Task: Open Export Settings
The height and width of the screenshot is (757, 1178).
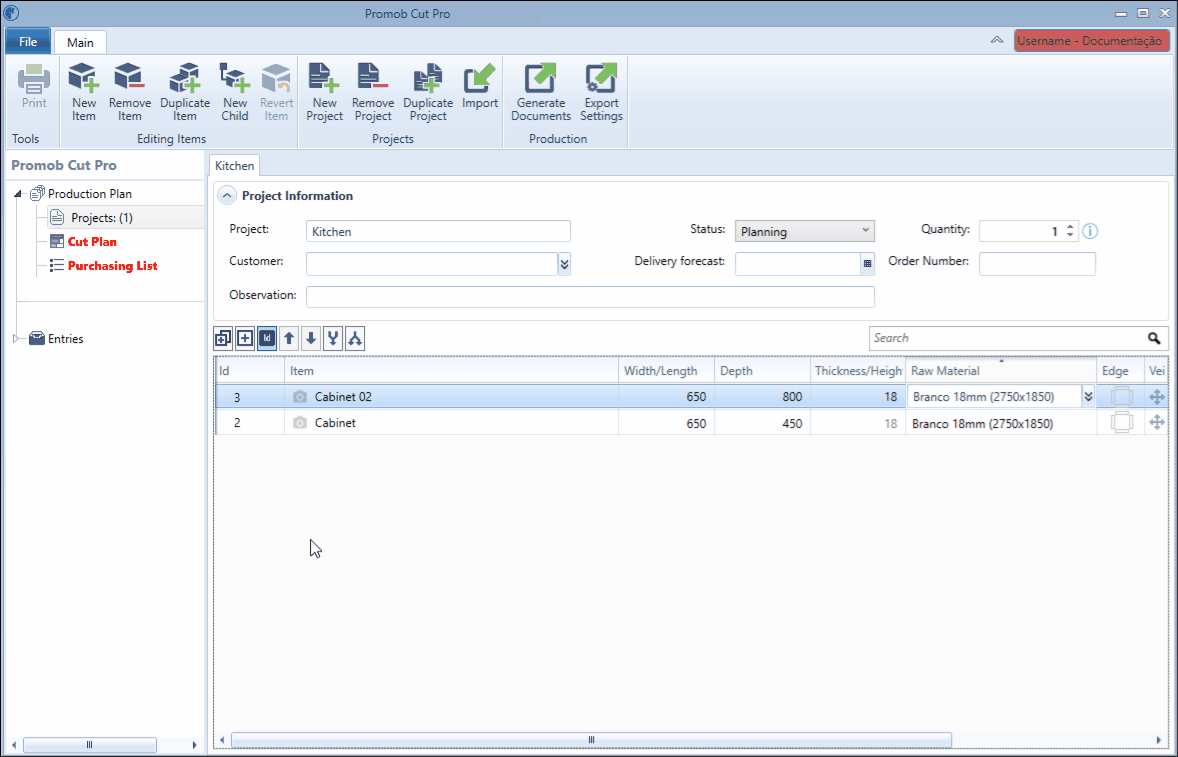Action: click(601, 92)
